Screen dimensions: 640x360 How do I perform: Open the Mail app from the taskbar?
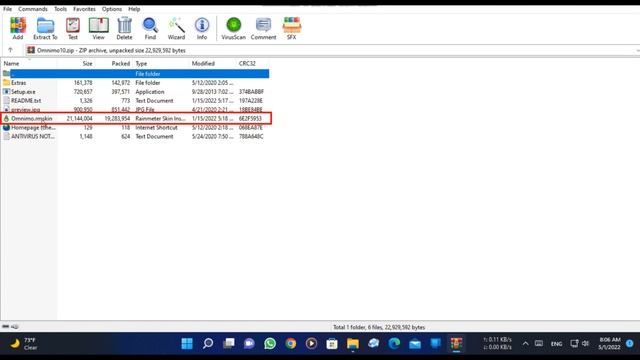[x=415, y=344]
